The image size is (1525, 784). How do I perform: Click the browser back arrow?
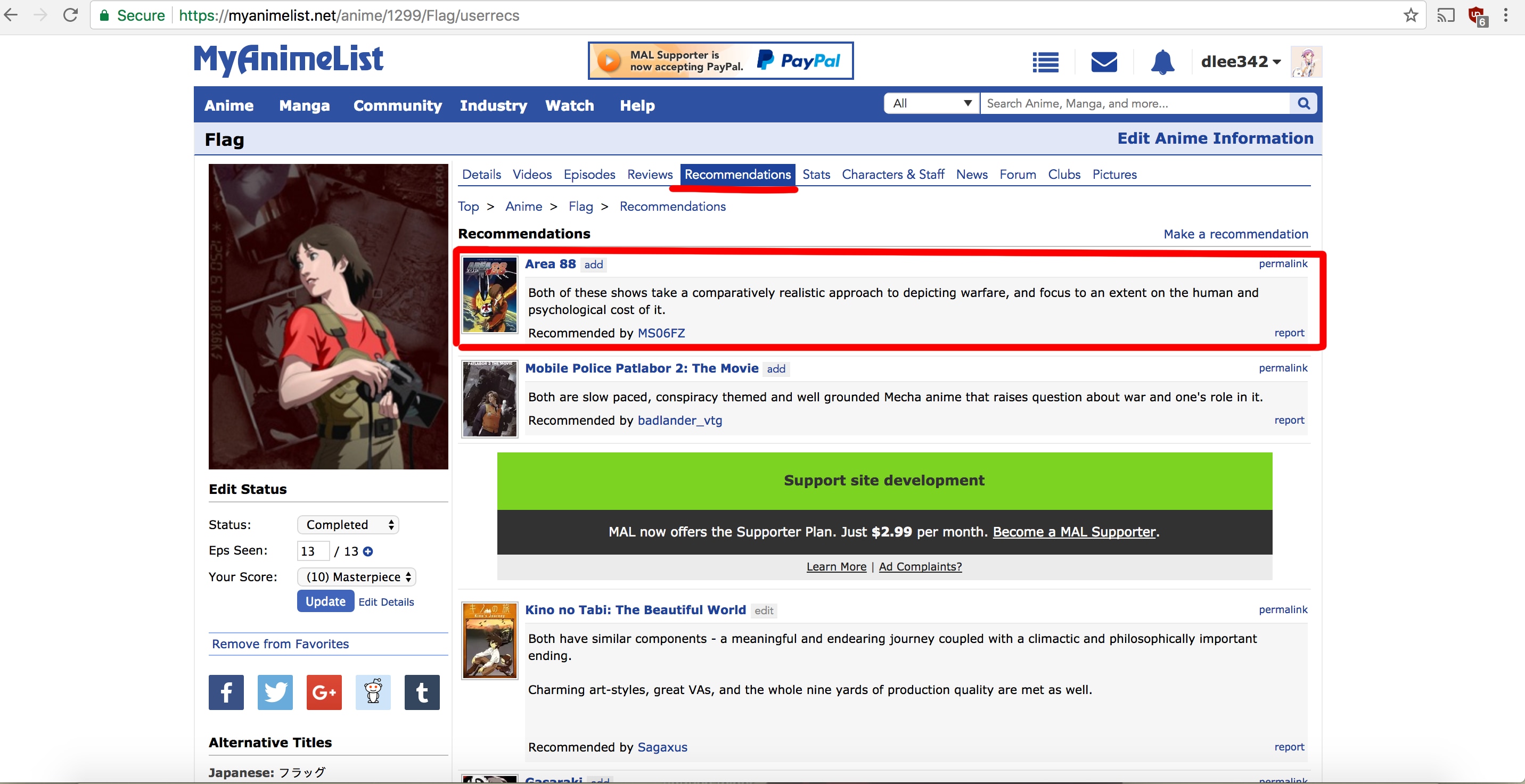(11, 15)
